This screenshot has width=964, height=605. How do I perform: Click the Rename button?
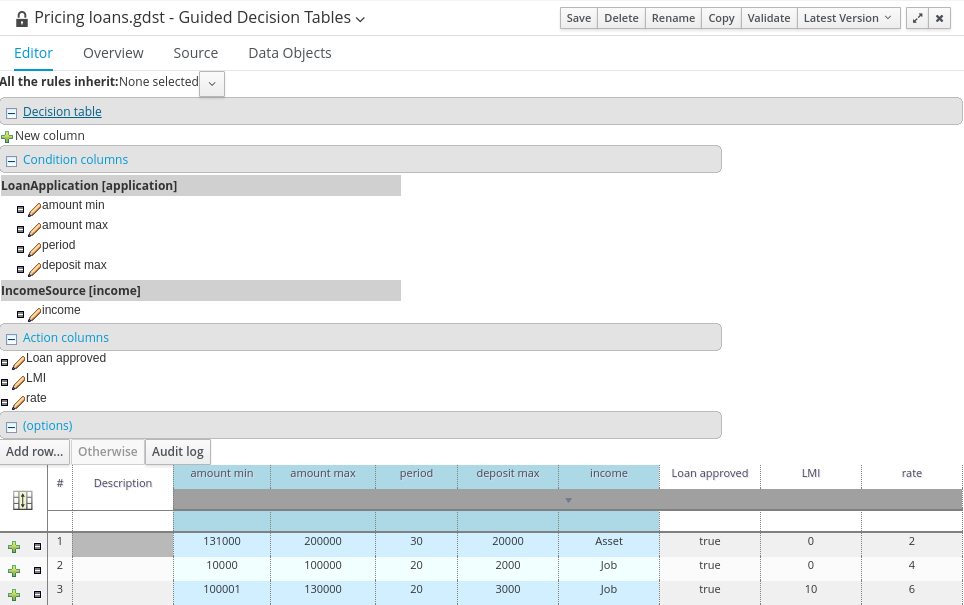point(673,18)
